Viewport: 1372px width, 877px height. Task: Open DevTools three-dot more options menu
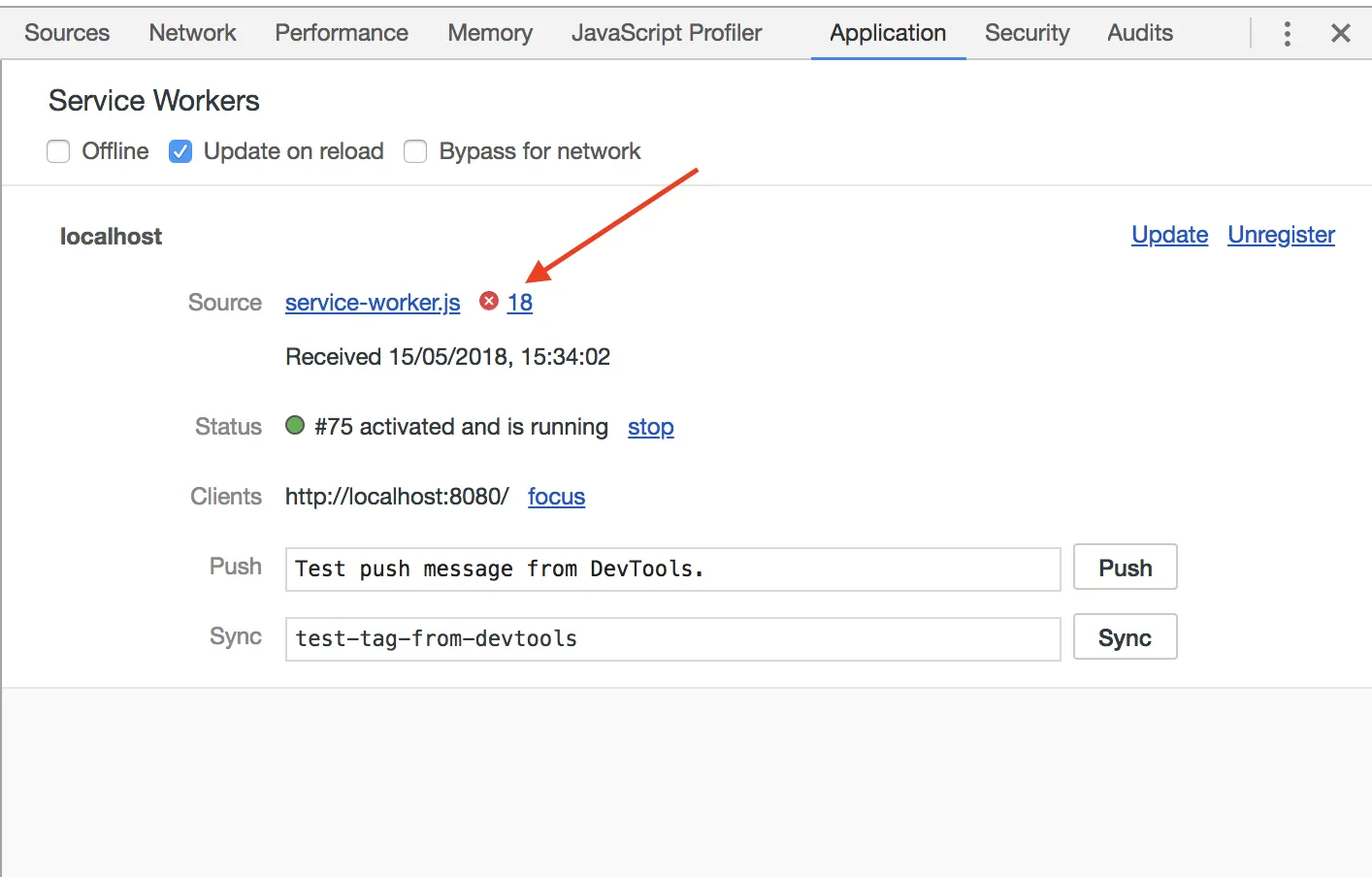tap(1287, 34)
